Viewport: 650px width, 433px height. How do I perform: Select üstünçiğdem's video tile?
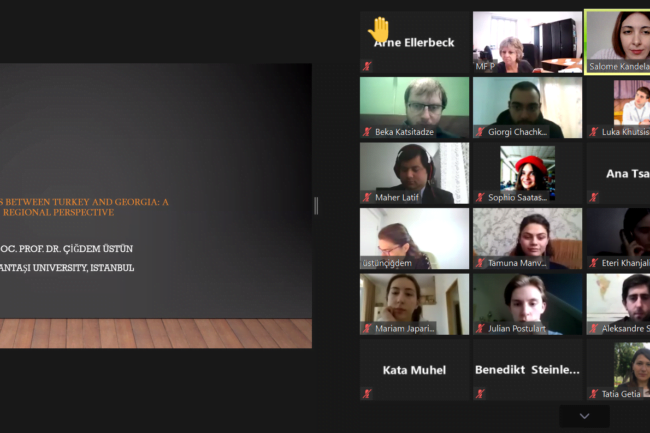[414, 238]
